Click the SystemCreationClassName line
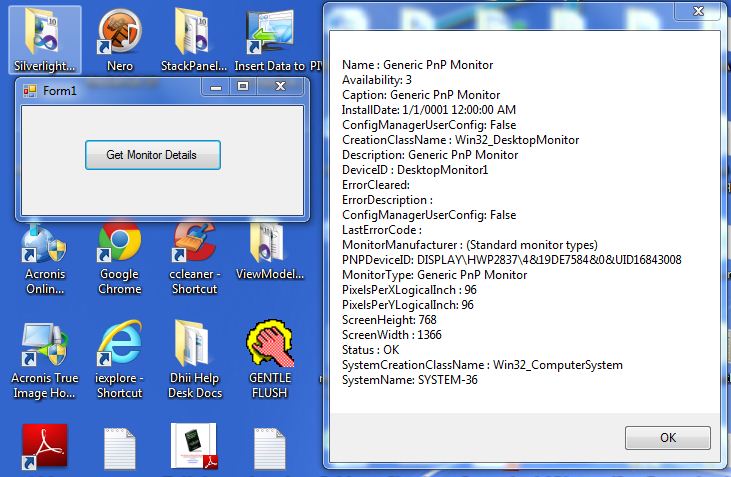 point(482,365)
